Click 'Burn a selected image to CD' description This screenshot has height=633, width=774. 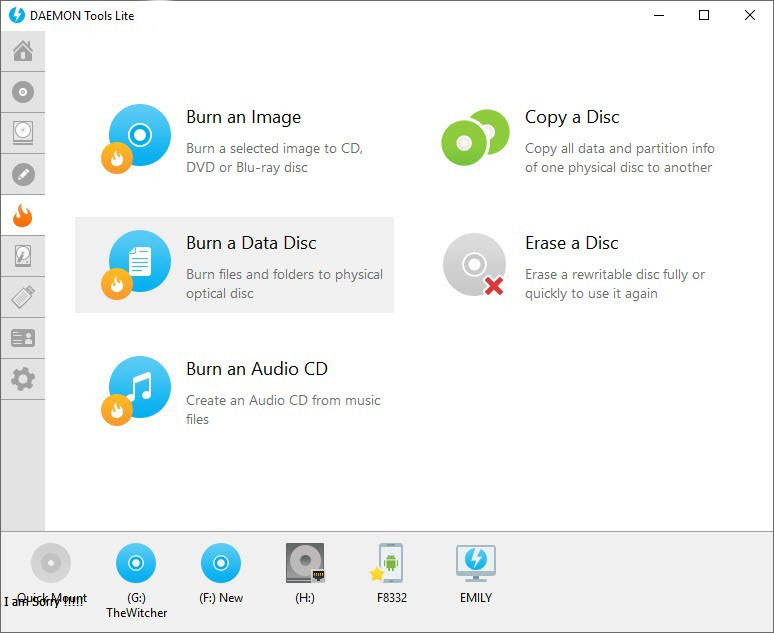tap(274, 158)
